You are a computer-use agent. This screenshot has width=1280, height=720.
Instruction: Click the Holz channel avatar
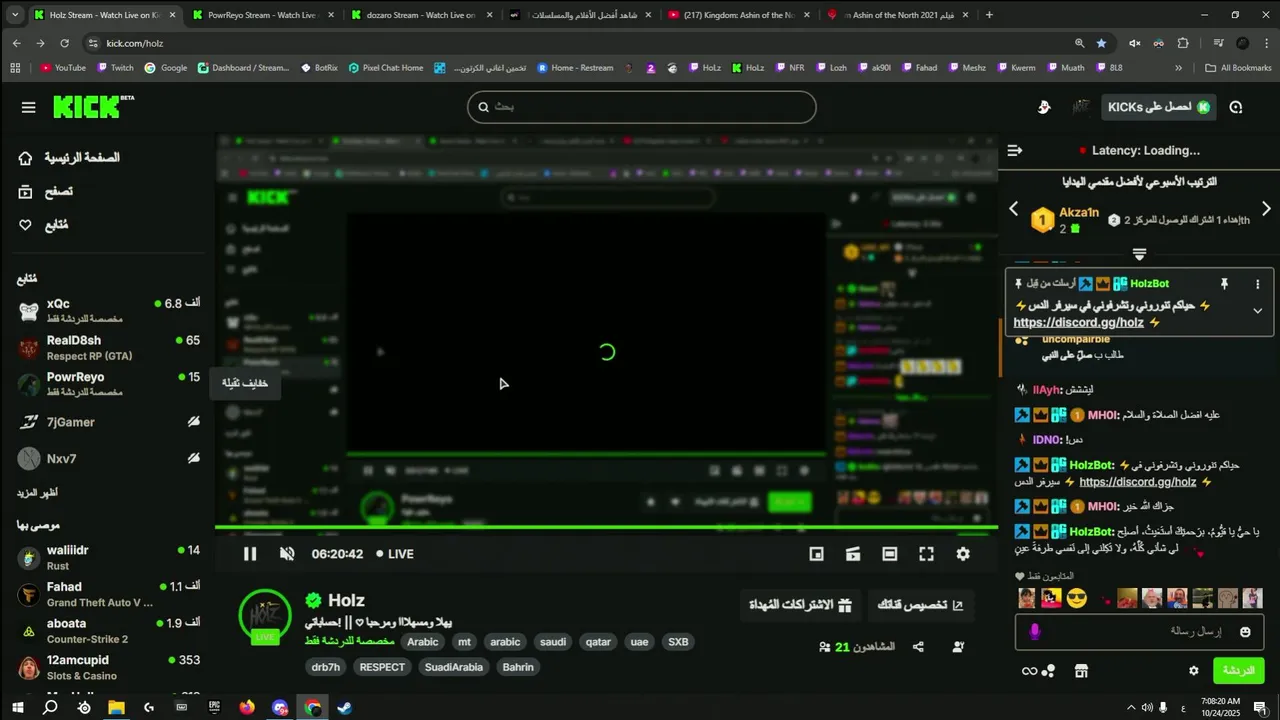tap(265, 615)
